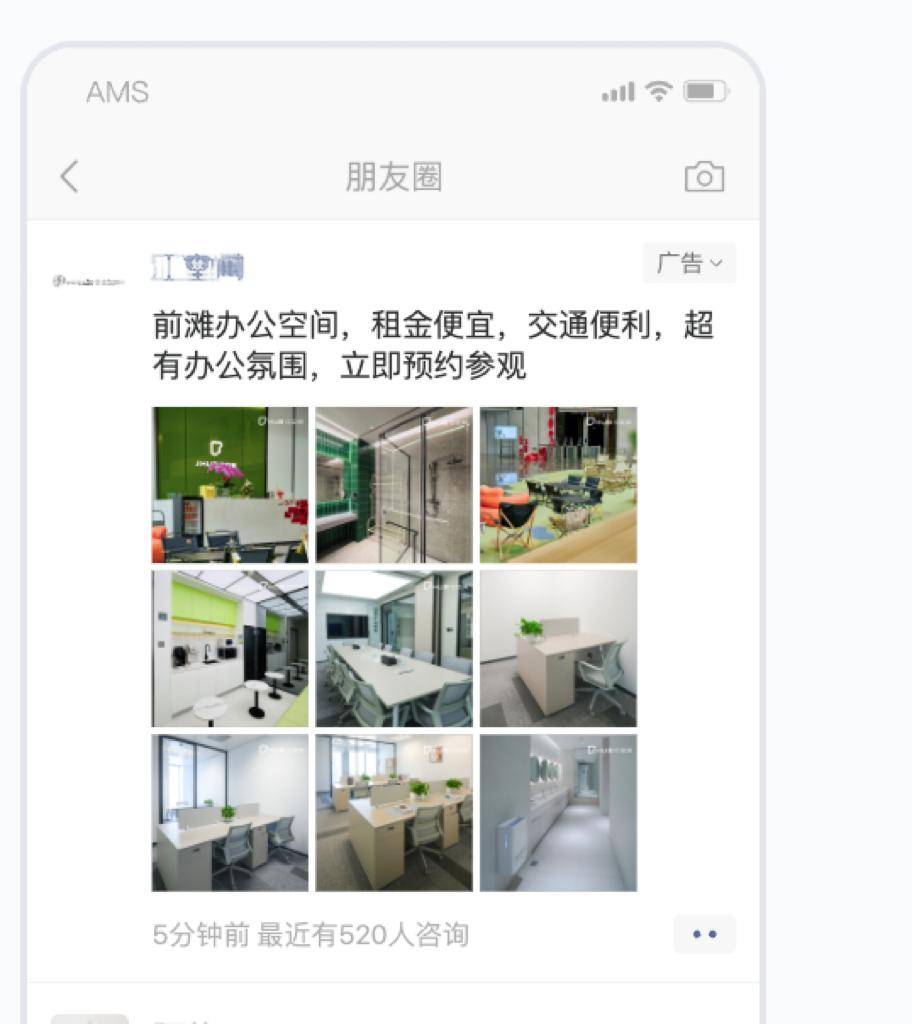Viewport: 912px width, 1024px height.
Task: Tap the Wi-Fi status icon
Action: [659, 91]
